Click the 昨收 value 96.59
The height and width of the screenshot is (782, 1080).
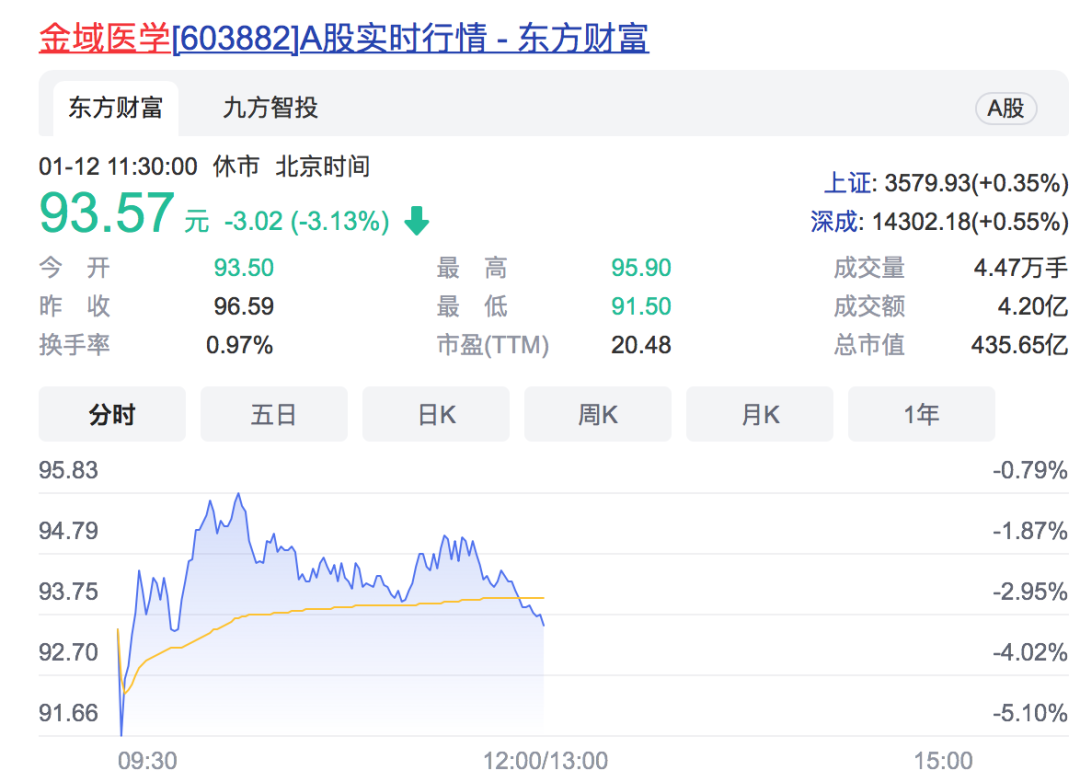coord(244,306)
